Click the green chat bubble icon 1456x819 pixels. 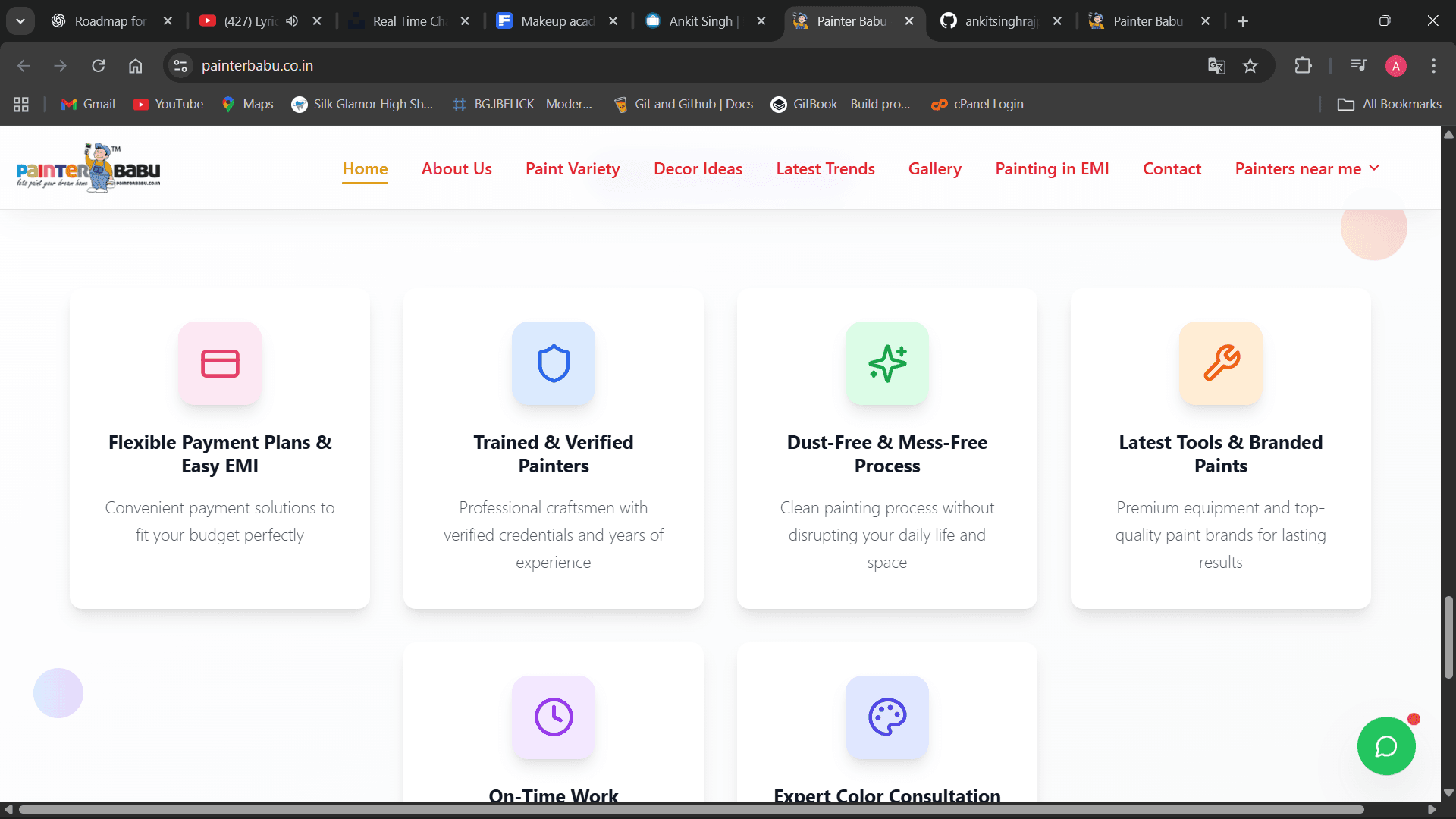tap(1385, 746)
